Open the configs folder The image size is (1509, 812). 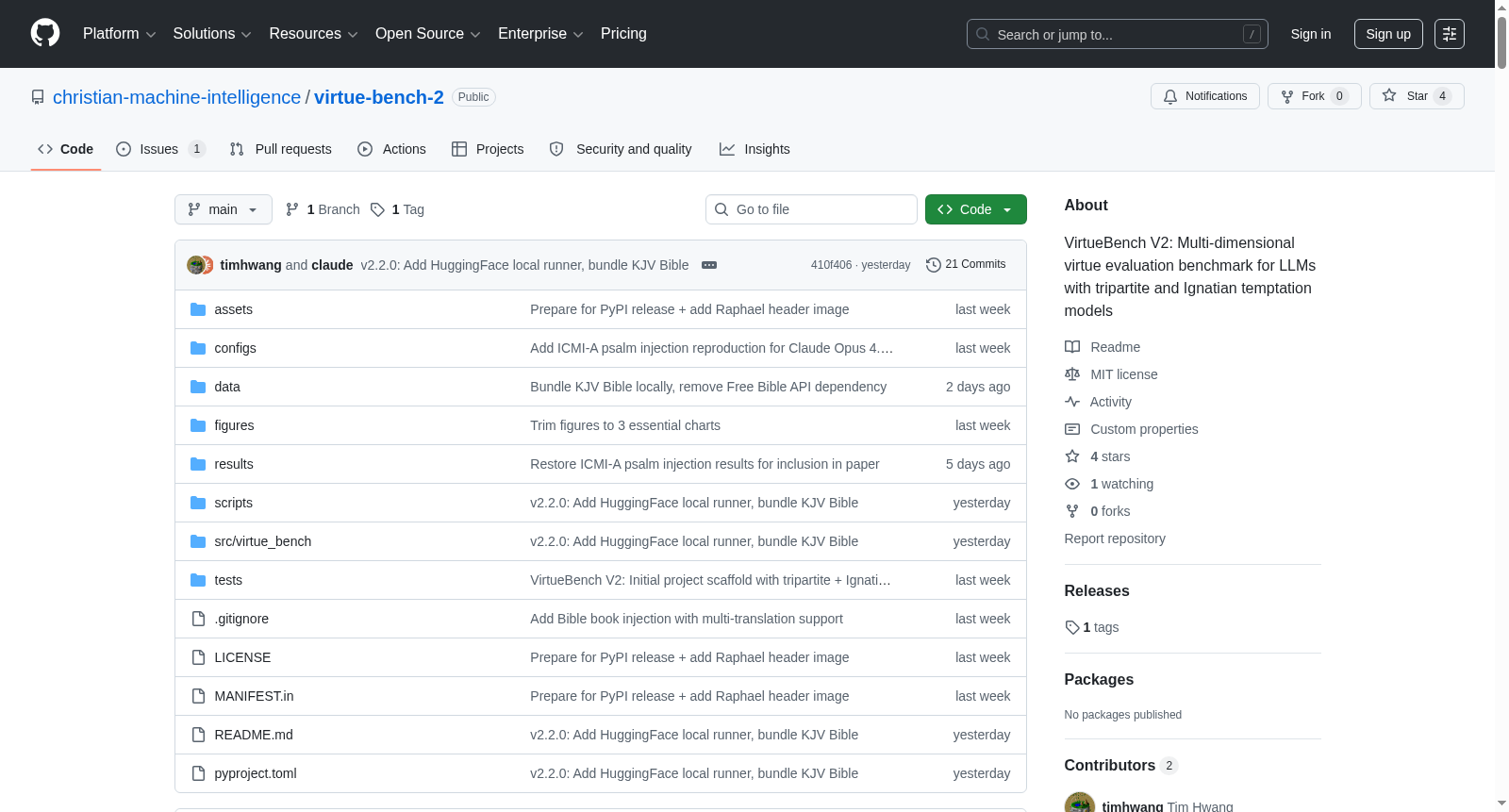pos(235,348)
